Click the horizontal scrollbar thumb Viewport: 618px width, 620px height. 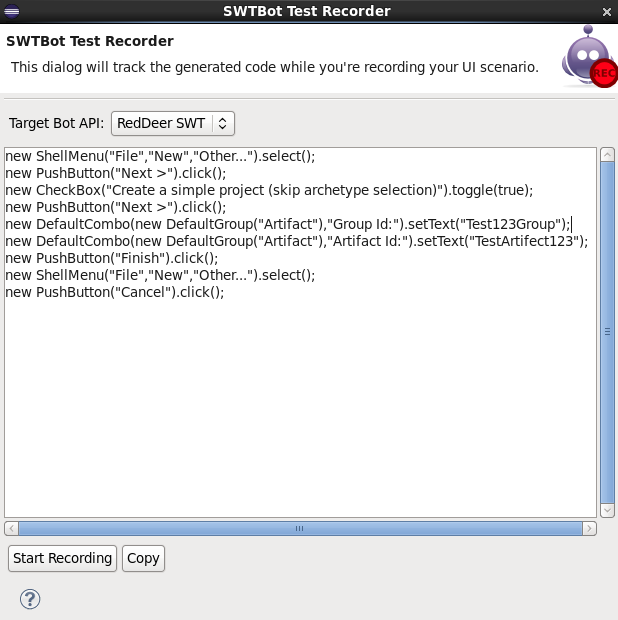[x=300, y=528]
